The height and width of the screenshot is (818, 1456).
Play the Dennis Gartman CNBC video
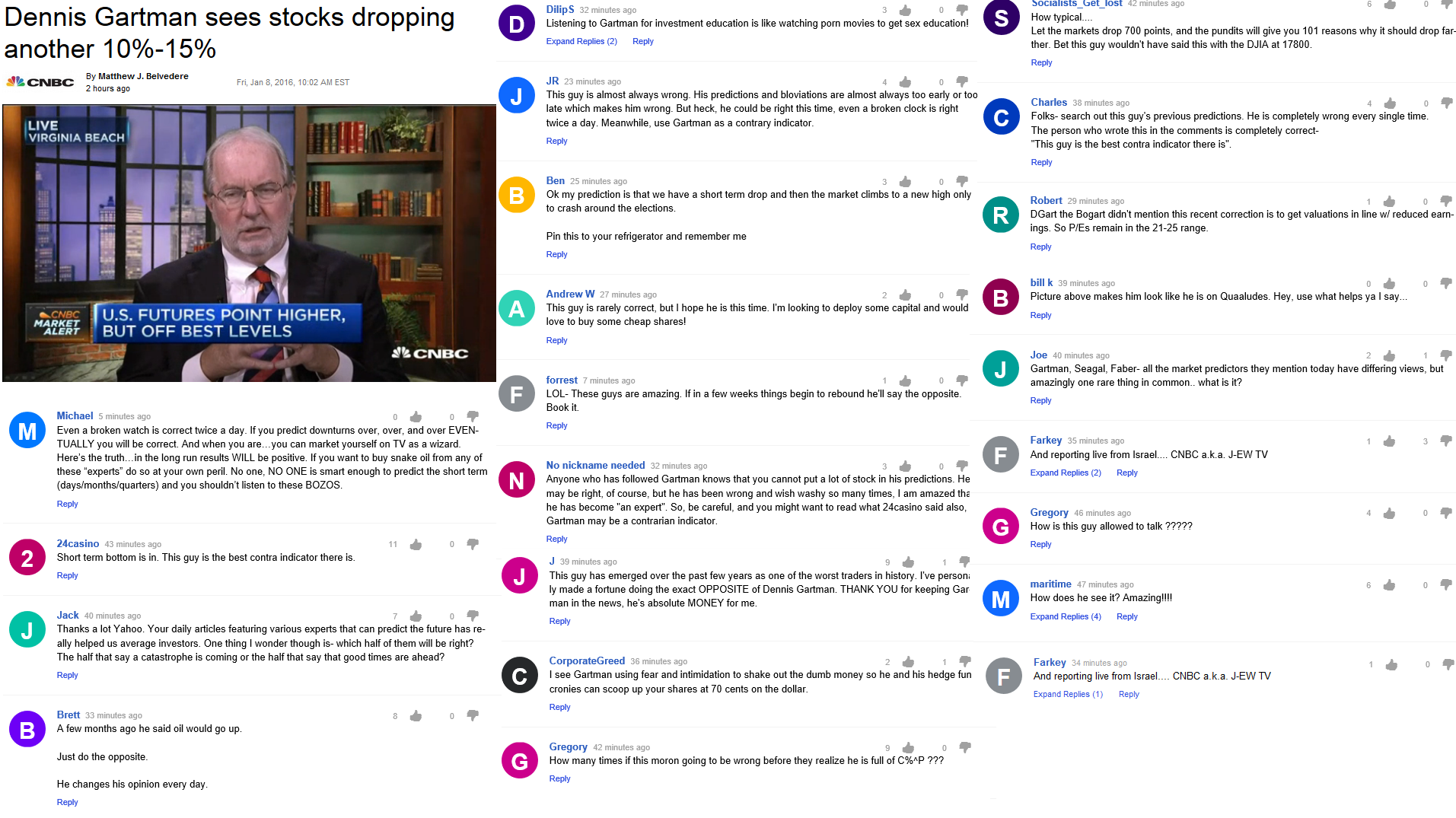pyautogui.click(x=249, y=243)
